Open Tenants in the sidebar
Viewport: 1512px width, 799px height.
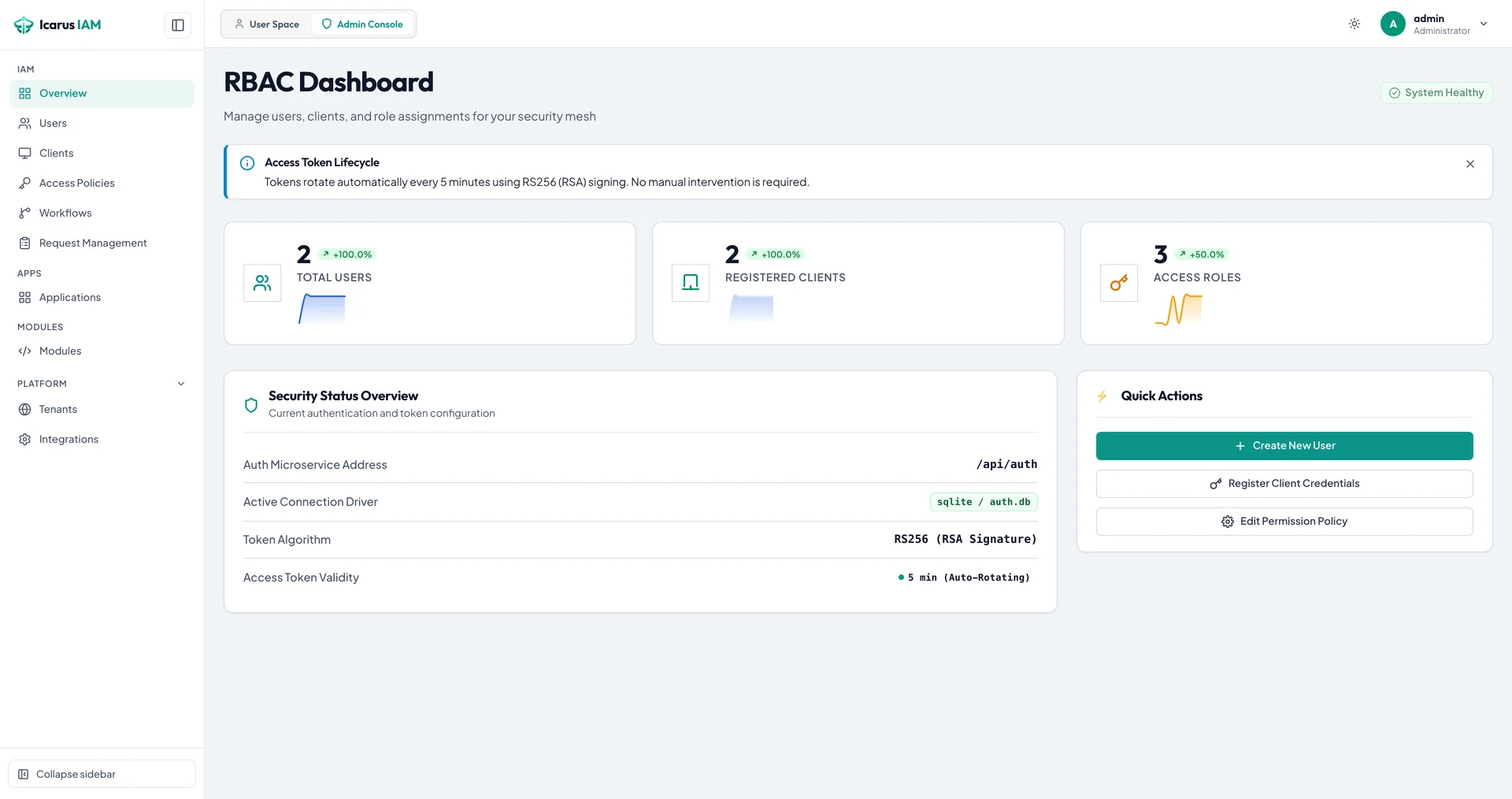pos(102,409)
